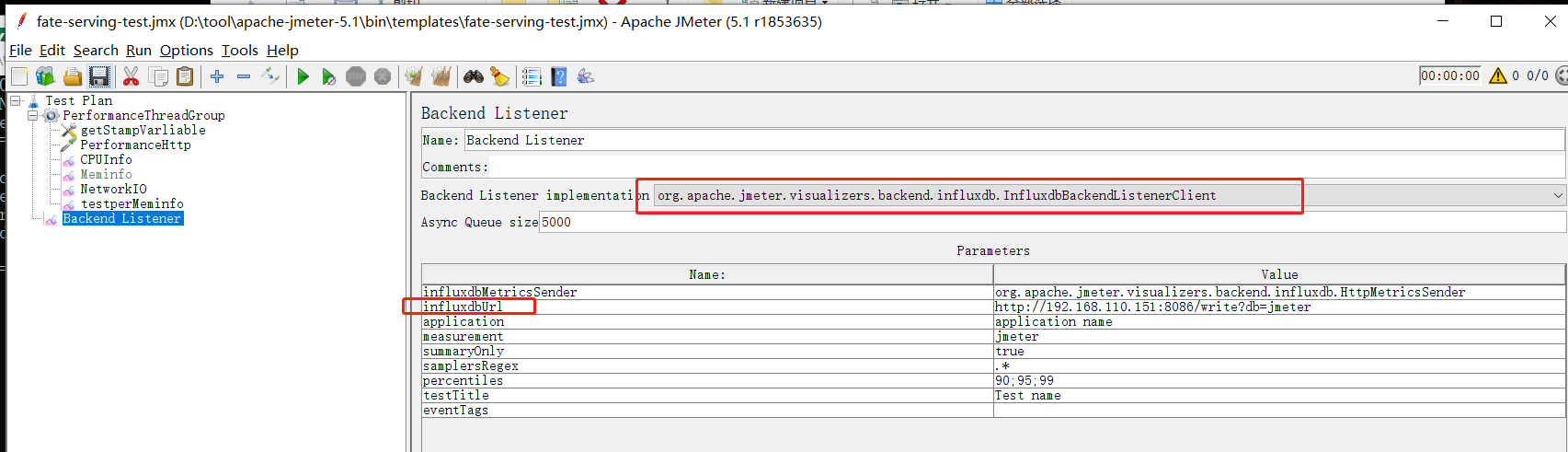Screen dimensions: 1568x452
Task: Select the eventTags name cell
Action: pyautogui.click(x=707, y=410)
